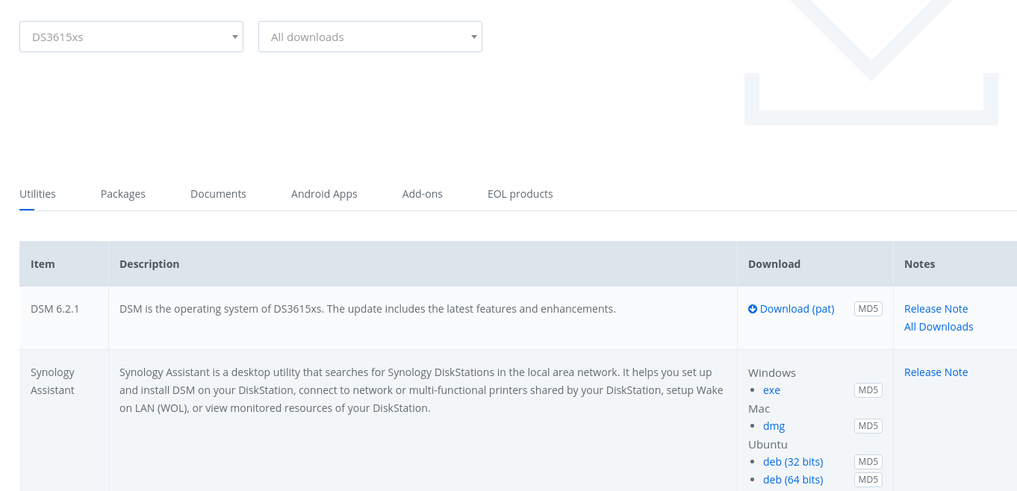Show MD5 for the Mac dmg
The image size is (1017, 491).
(x=868, y=426)
